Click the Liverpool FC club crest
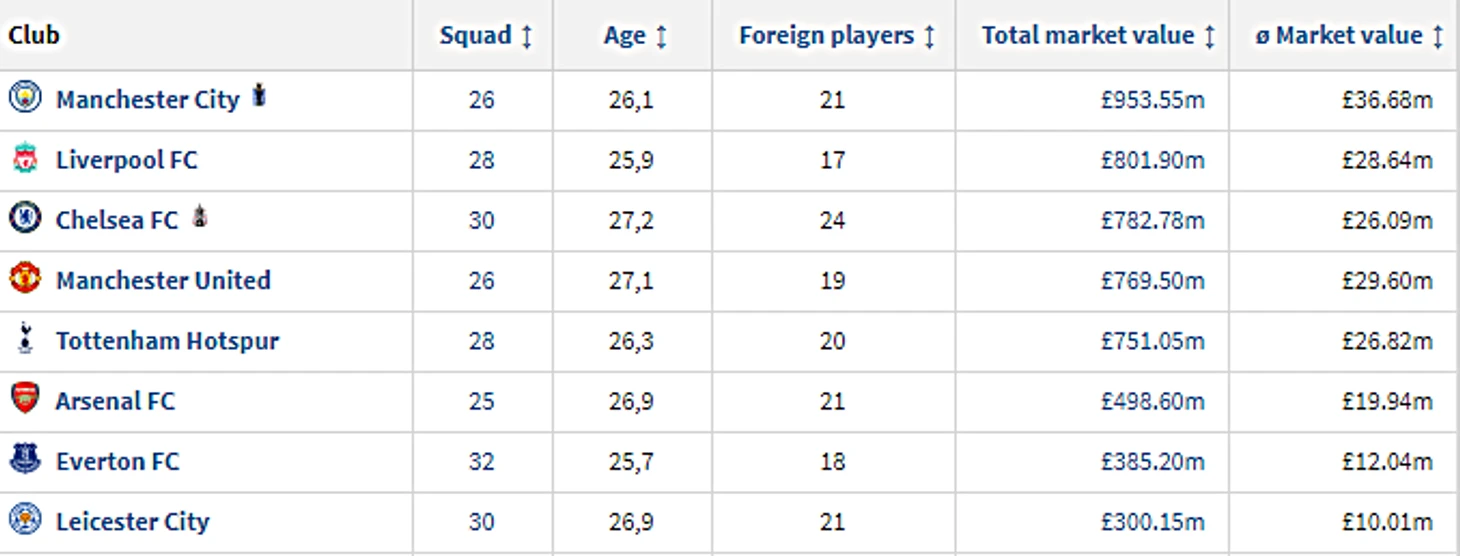The height and width of the screenshot is (556, 1460). click(x=25, y=158)
